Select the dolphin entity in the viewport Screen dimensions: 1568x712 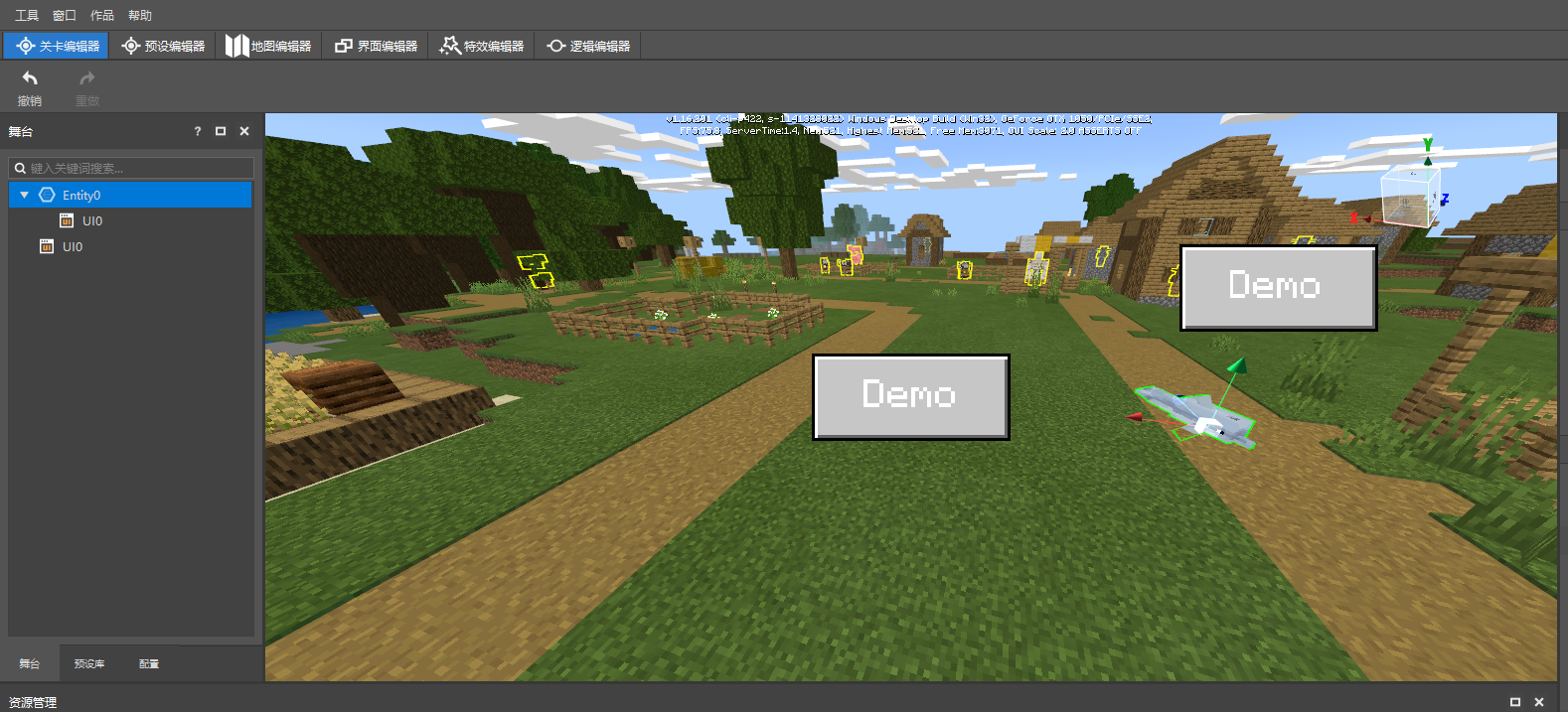tap(1197, 417)
